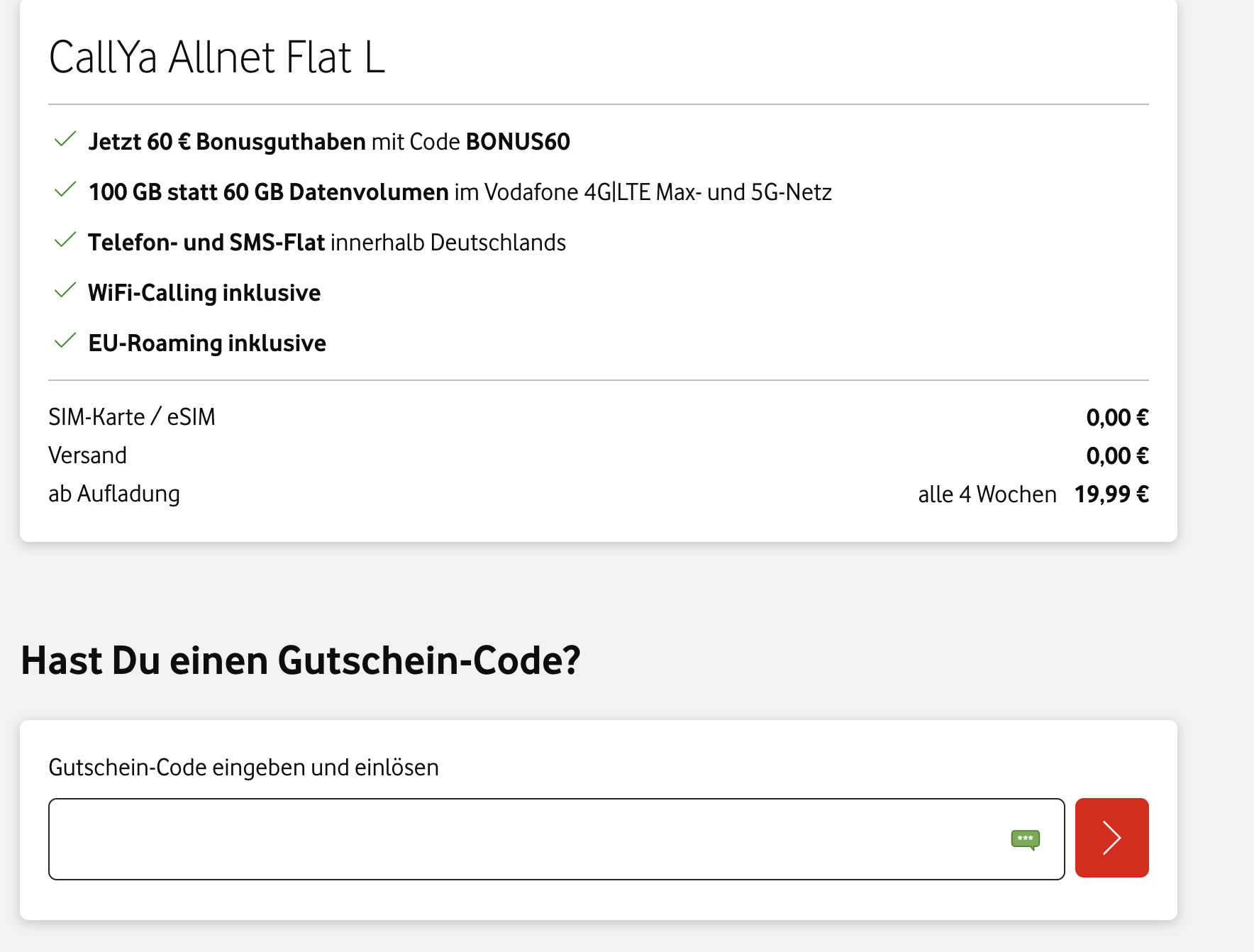Click the 'WiFi-Calling inklusive' text
Viewport: 1254px width, 952px height.
click(204, 293)
